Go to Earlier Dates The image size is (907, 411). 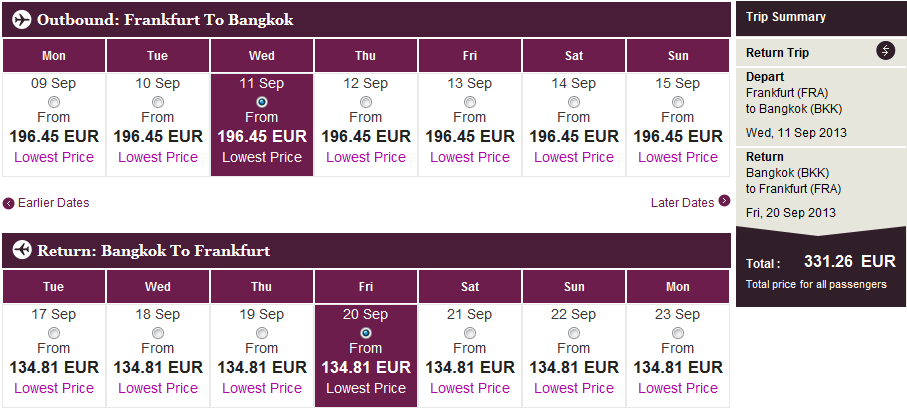53,203
